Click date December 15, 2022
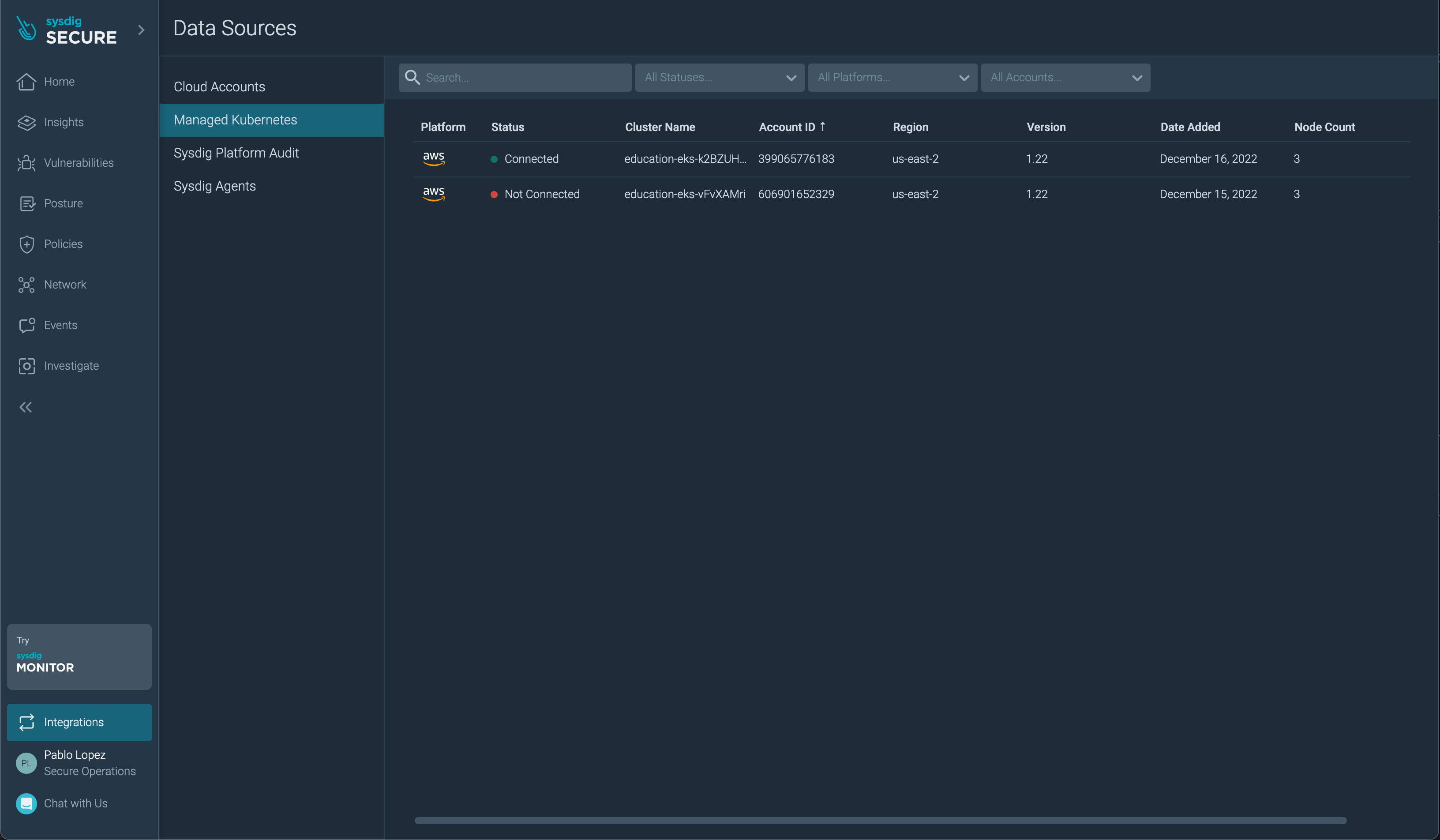This screenshot has height=840, width=1440. [x=1208, y=194]
